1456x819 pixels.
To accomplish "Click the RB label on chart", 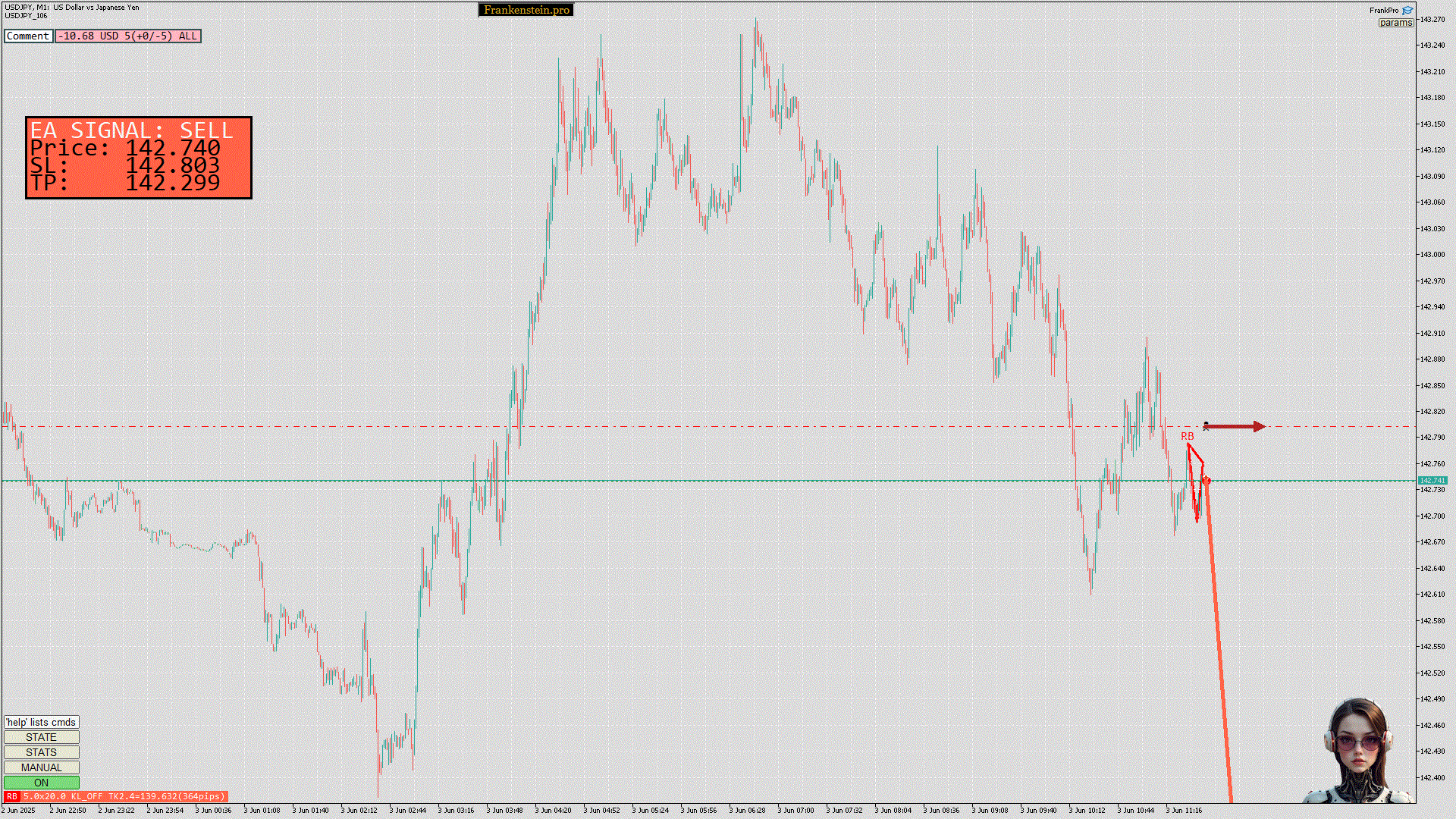I will [1187, 436].
